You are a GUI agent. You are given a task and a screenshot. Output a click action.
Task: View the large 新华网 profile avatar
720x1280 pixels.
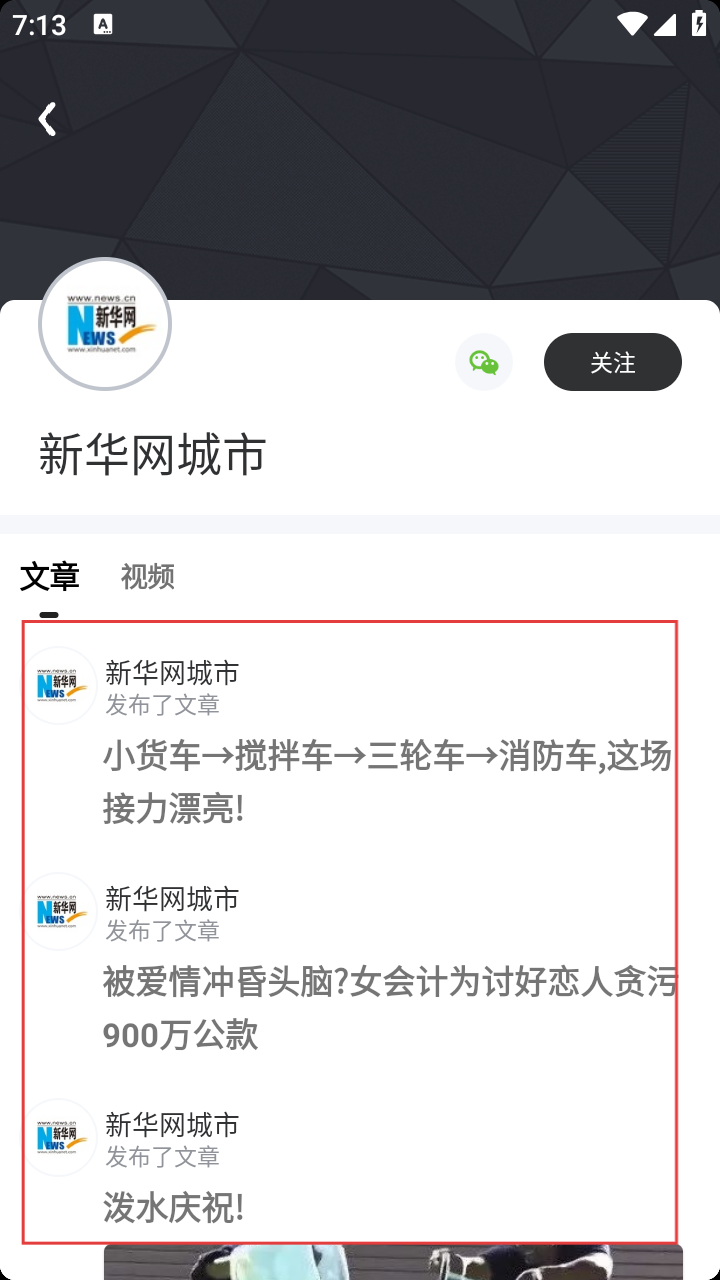[x=105, y=324]
